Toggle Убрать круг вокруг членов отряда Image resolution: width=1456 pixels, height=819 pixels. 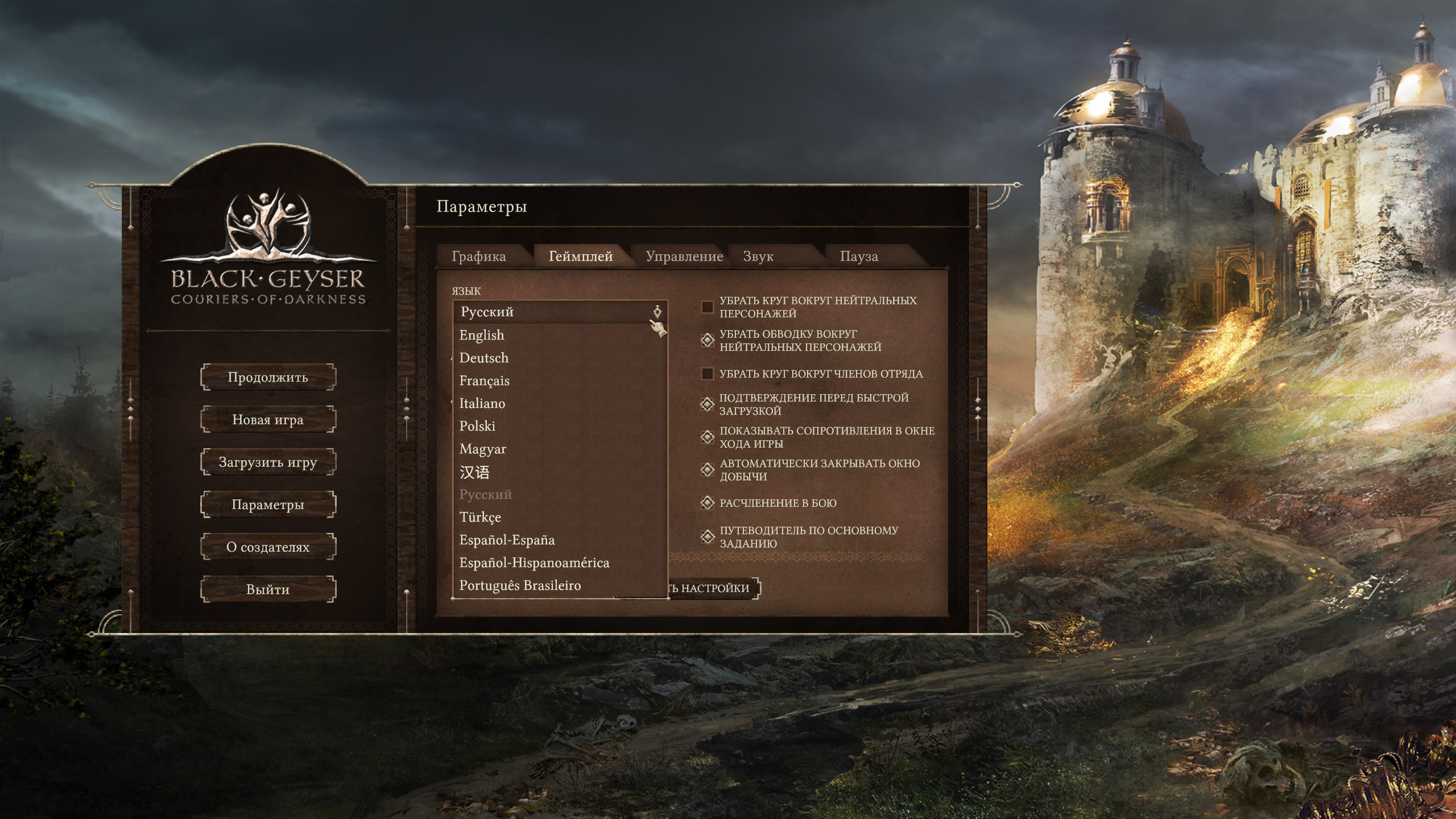708,374
